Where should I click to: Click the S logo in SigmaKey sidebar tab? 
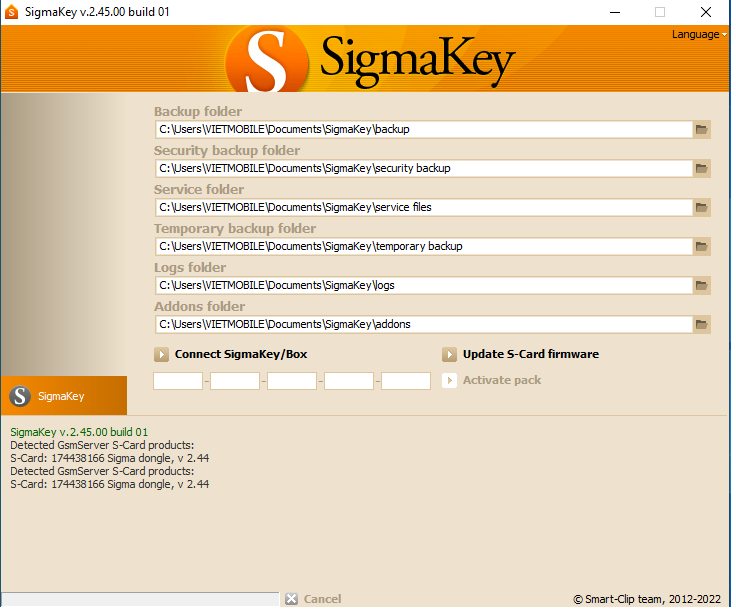click(20, 396)
